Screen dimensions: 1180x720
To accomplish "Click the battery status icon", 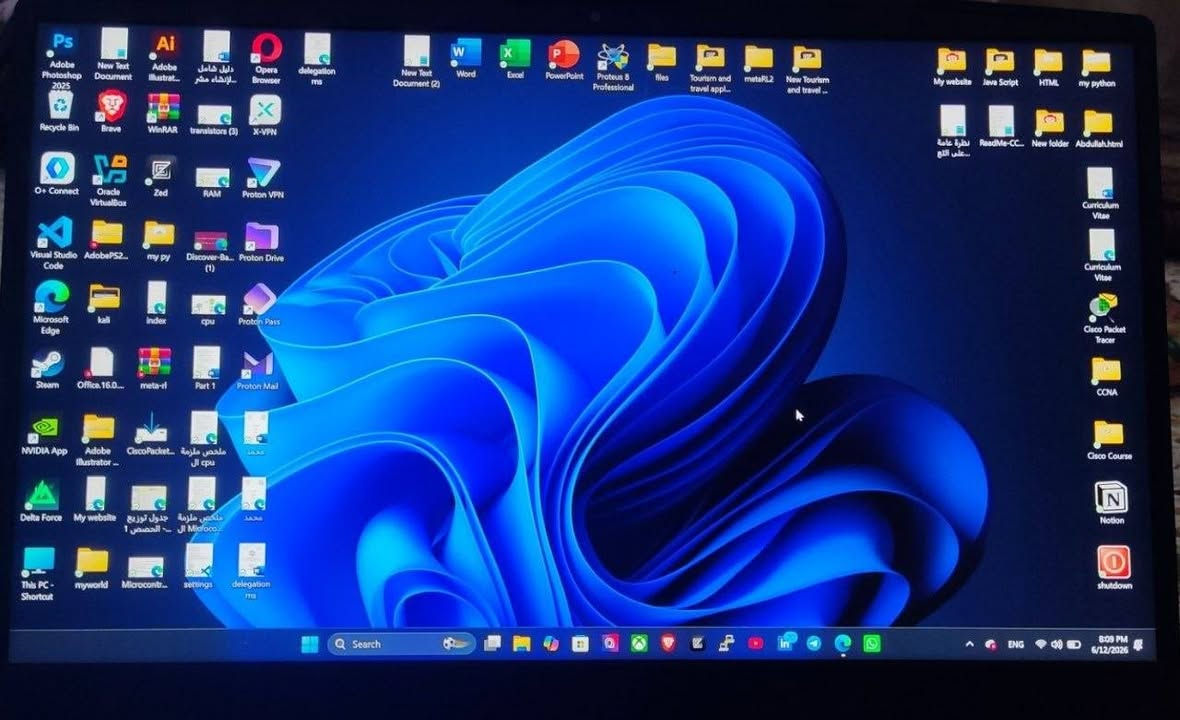I will pyautogui.click(x=1075, y=645).
